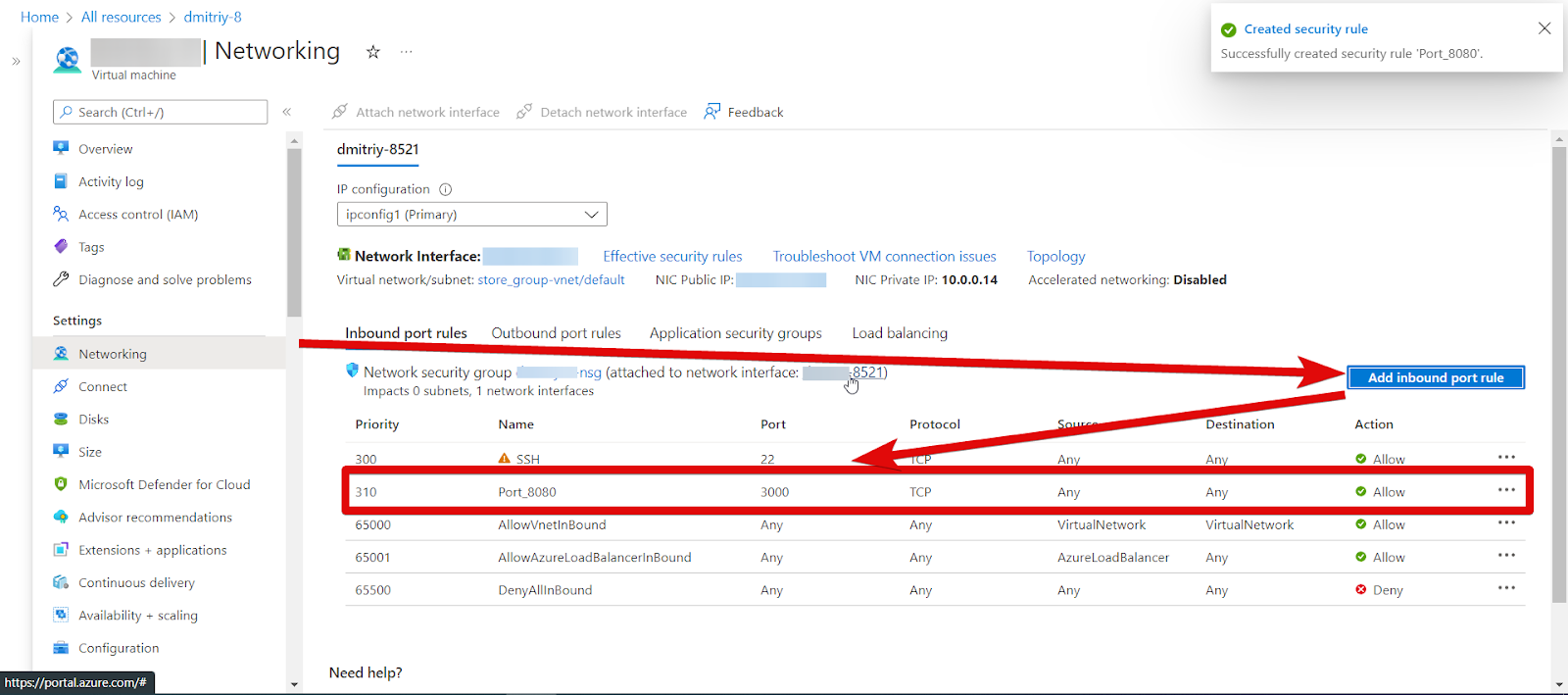This screenshot has width=1568, height=695.
Task: Click the Add inbound port rule button
Action: coord(1436,377)
